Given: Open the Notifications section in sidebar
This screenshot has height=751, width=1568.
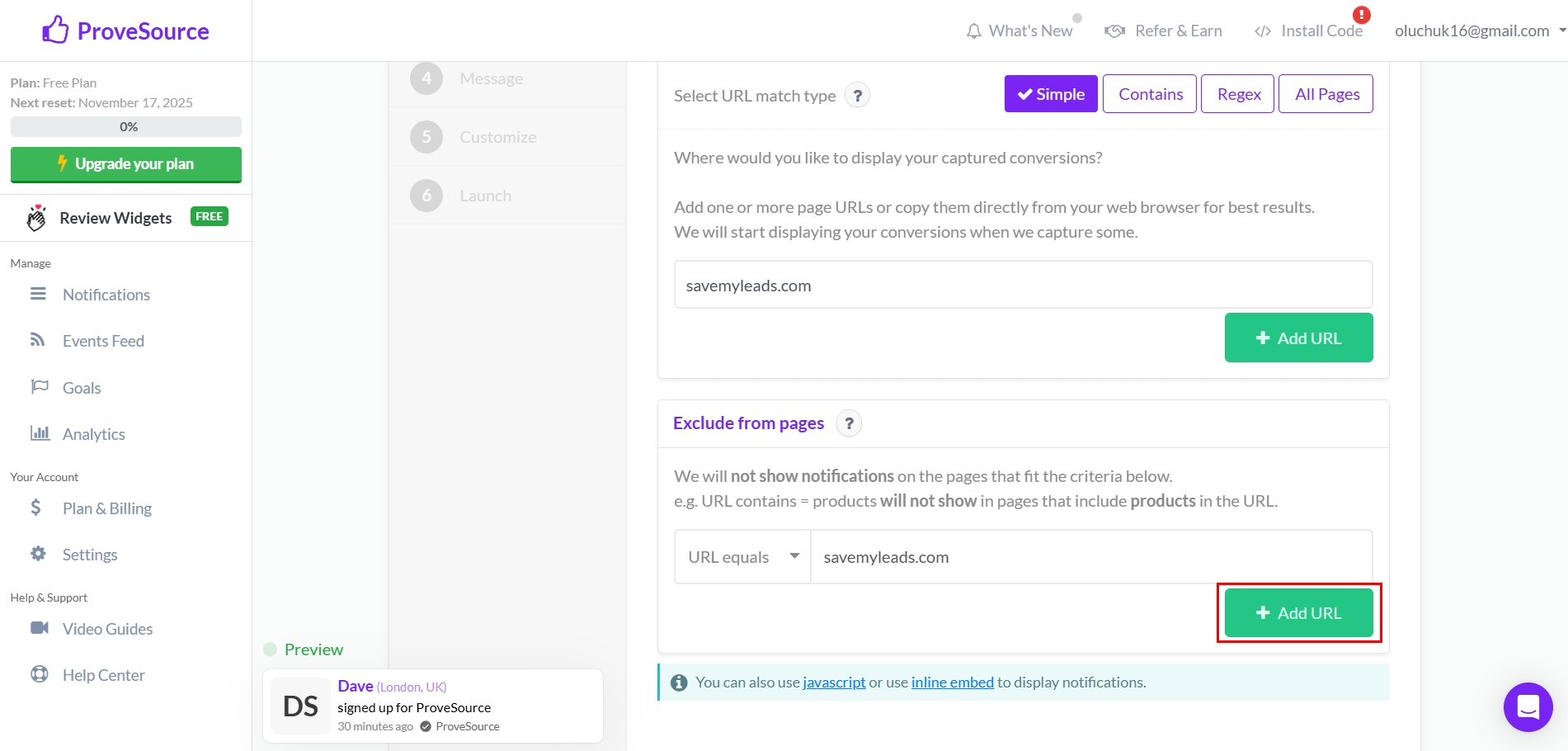Looking at the screenshot, I should click(x=106, y=295).
